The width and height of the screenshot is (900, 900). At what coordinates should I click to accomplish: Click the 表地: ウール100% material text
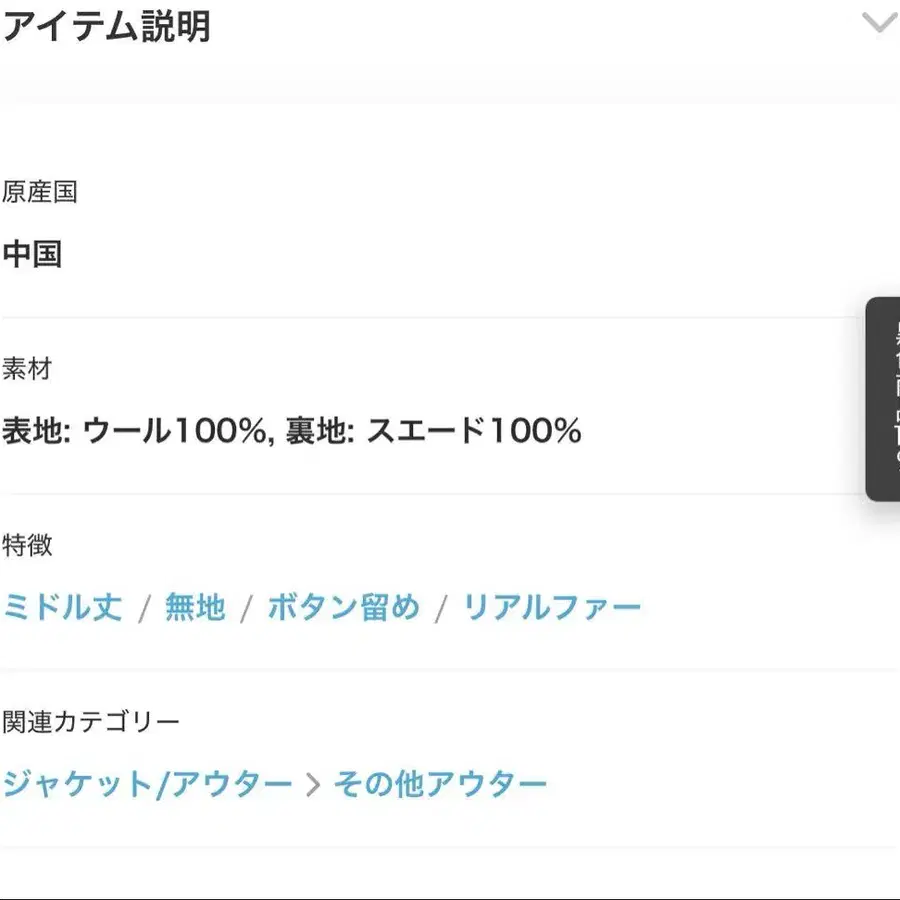coord(139,431)
